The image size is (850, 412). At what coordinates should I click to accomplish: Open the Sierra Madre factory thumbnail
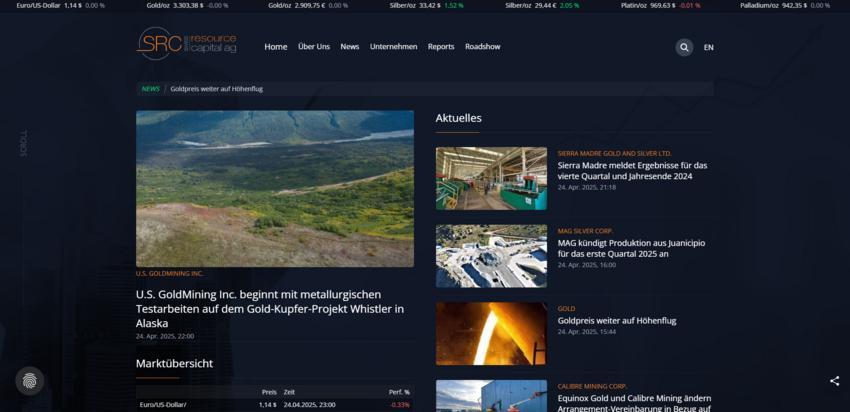[x=491, y=178]
